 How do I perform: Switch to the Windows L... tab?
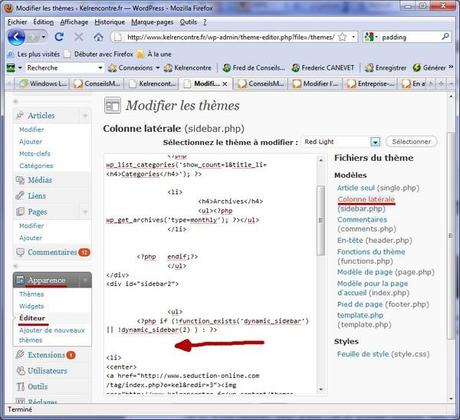pyautogui.click(x=43, y=84)
